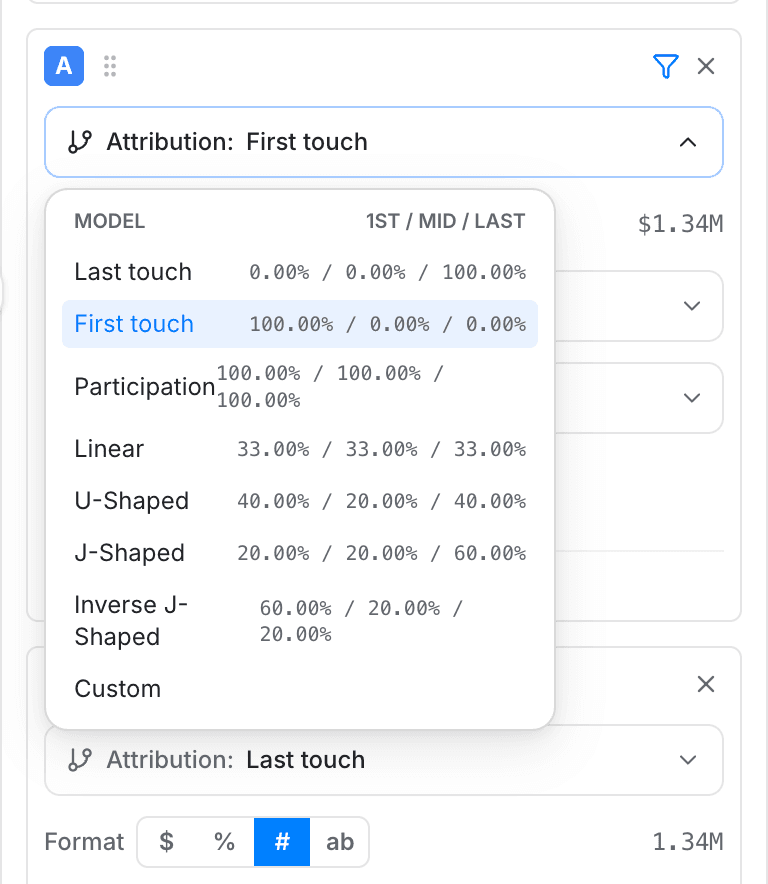The width and height of the screenshot is (768, 884).
Task: Click the branch icon in Last touch attribution
Action: click(80, 760)
